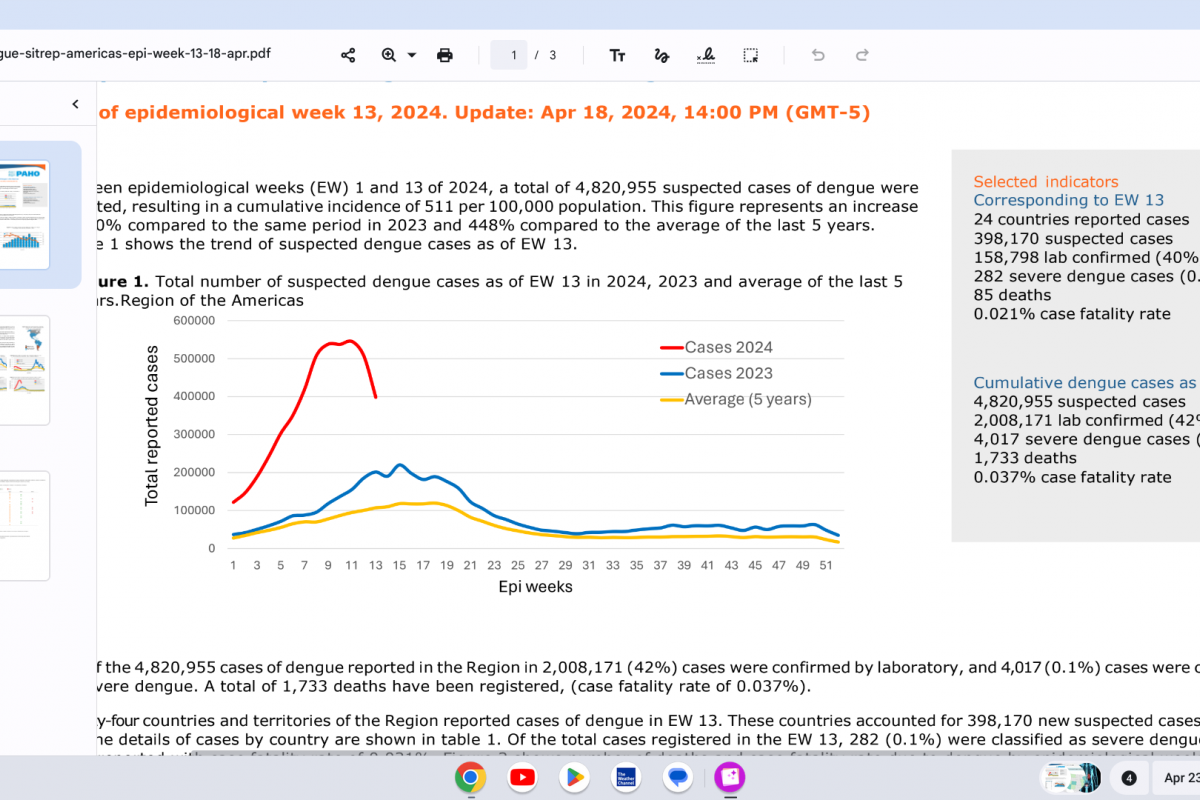Collapse the thumbnail sidebar with the chevron
This screenshot has height=800, width=1200.
click(75, 104)
